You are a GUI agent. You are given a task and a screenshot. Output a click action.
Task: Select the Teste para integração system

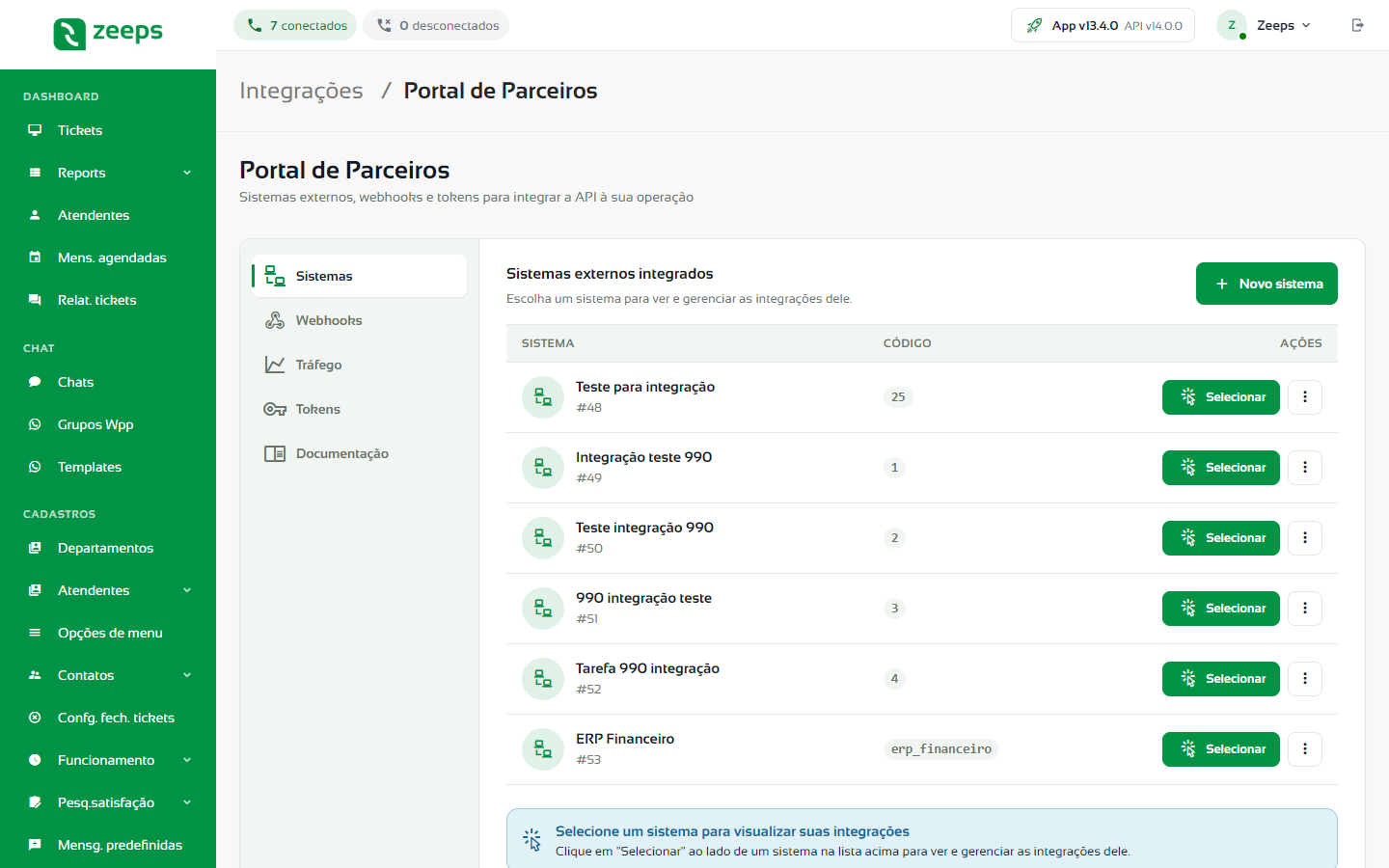[x=1220, y=397]
